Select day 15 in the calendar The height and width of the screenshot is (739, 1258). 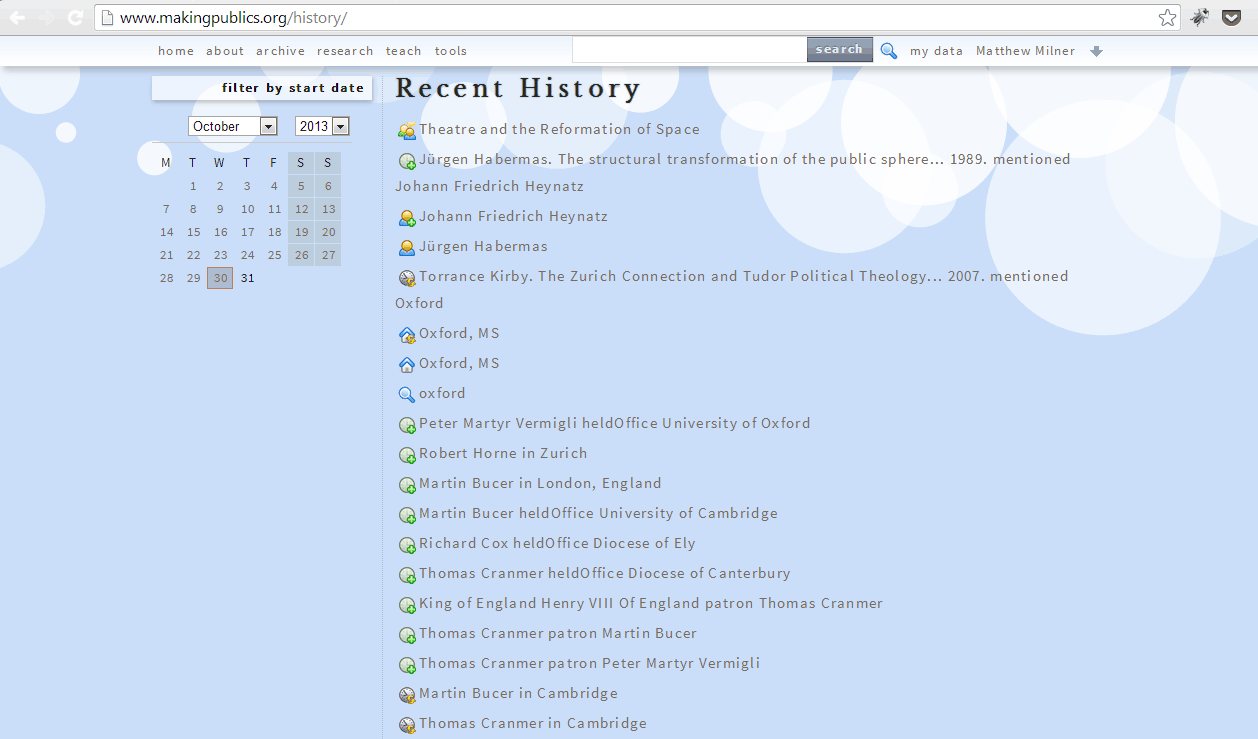[x=193, y=232]
